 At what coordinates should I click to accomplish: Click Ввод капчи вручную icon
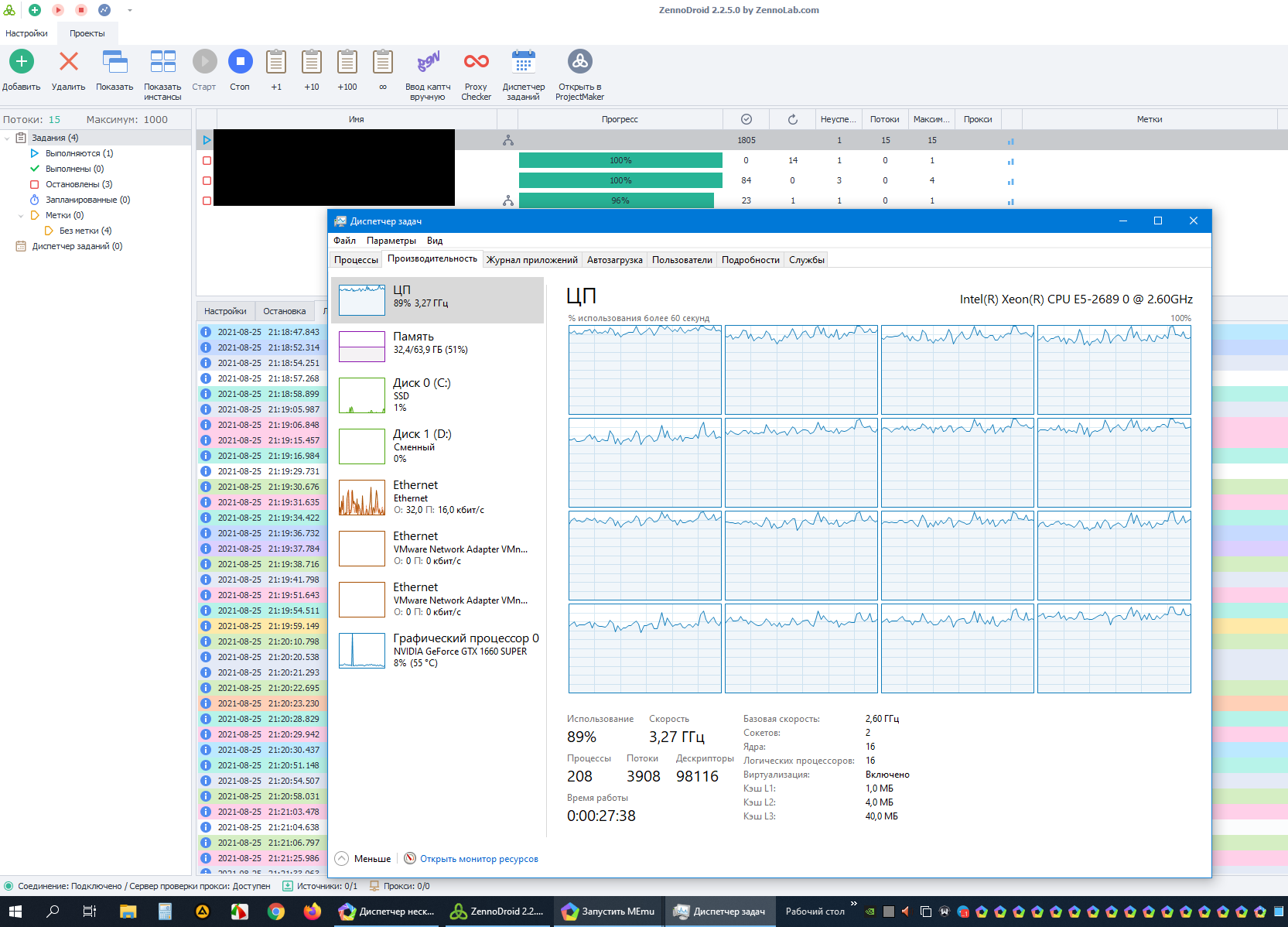click(x=428, y=61)
